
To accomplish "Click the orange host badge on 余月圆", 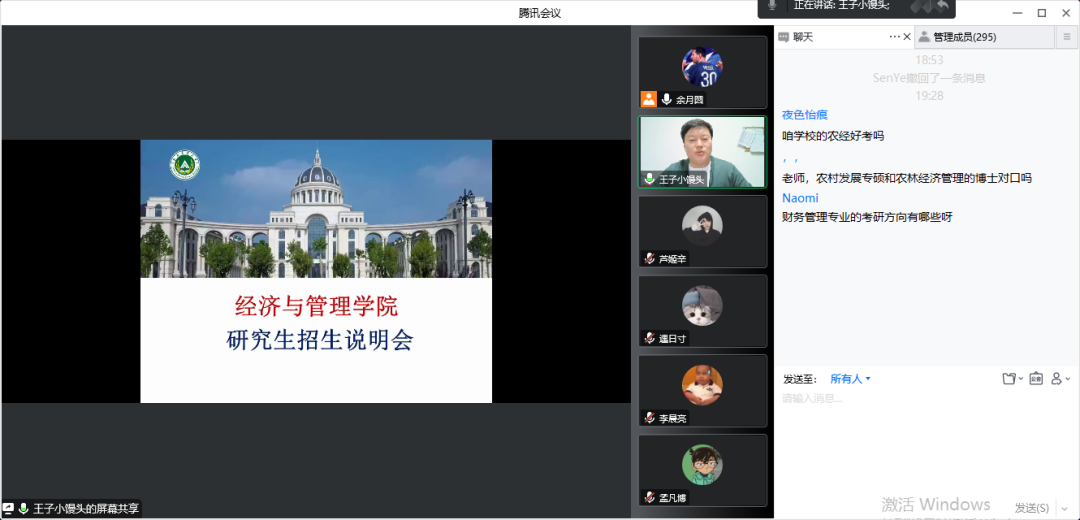I will click(649, 99).
